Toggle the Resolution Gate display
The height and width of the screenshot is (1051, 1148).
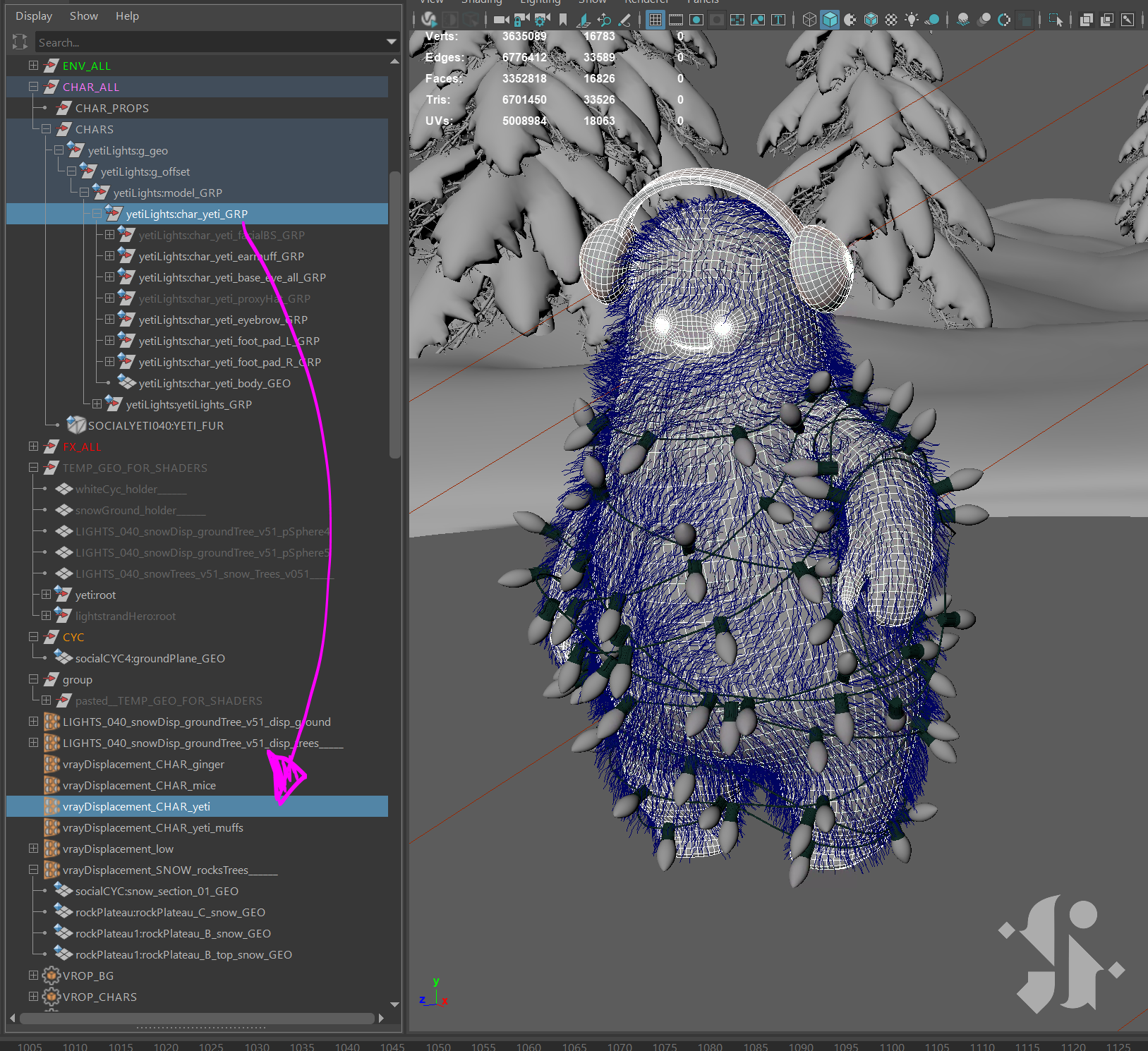tap(696, 20)
